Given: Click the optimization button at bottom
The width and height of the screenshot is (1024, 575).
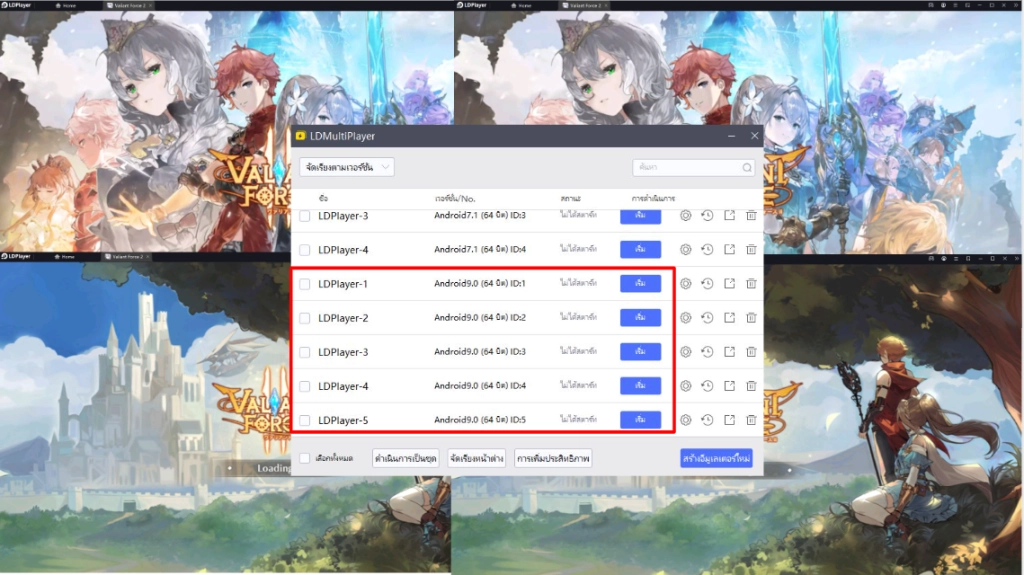Looking at the screenshot, I should click(552, 458).
